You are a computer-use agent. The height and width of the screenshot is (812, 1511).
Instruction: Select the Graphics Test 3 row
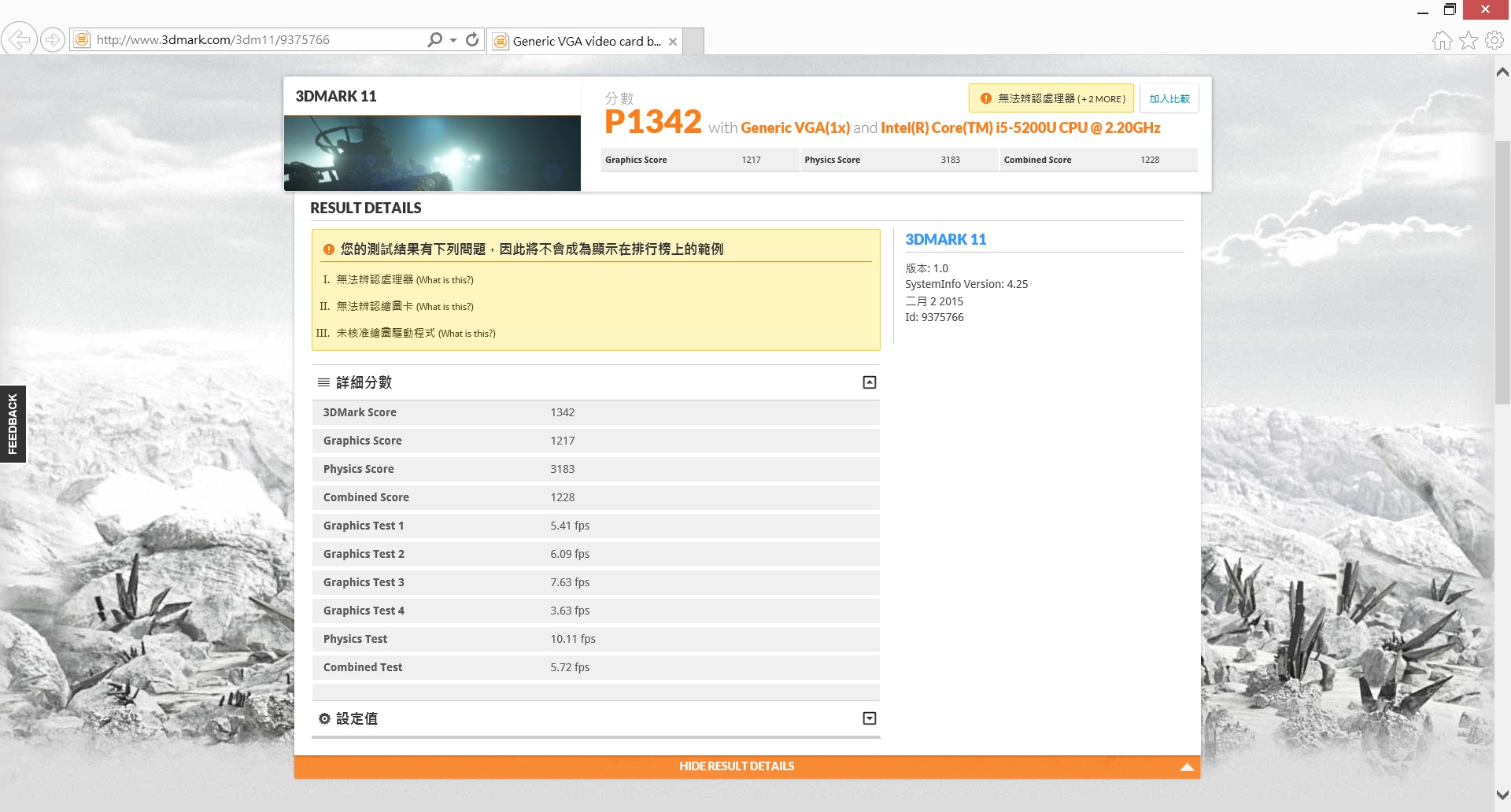(x=596, y=582)
